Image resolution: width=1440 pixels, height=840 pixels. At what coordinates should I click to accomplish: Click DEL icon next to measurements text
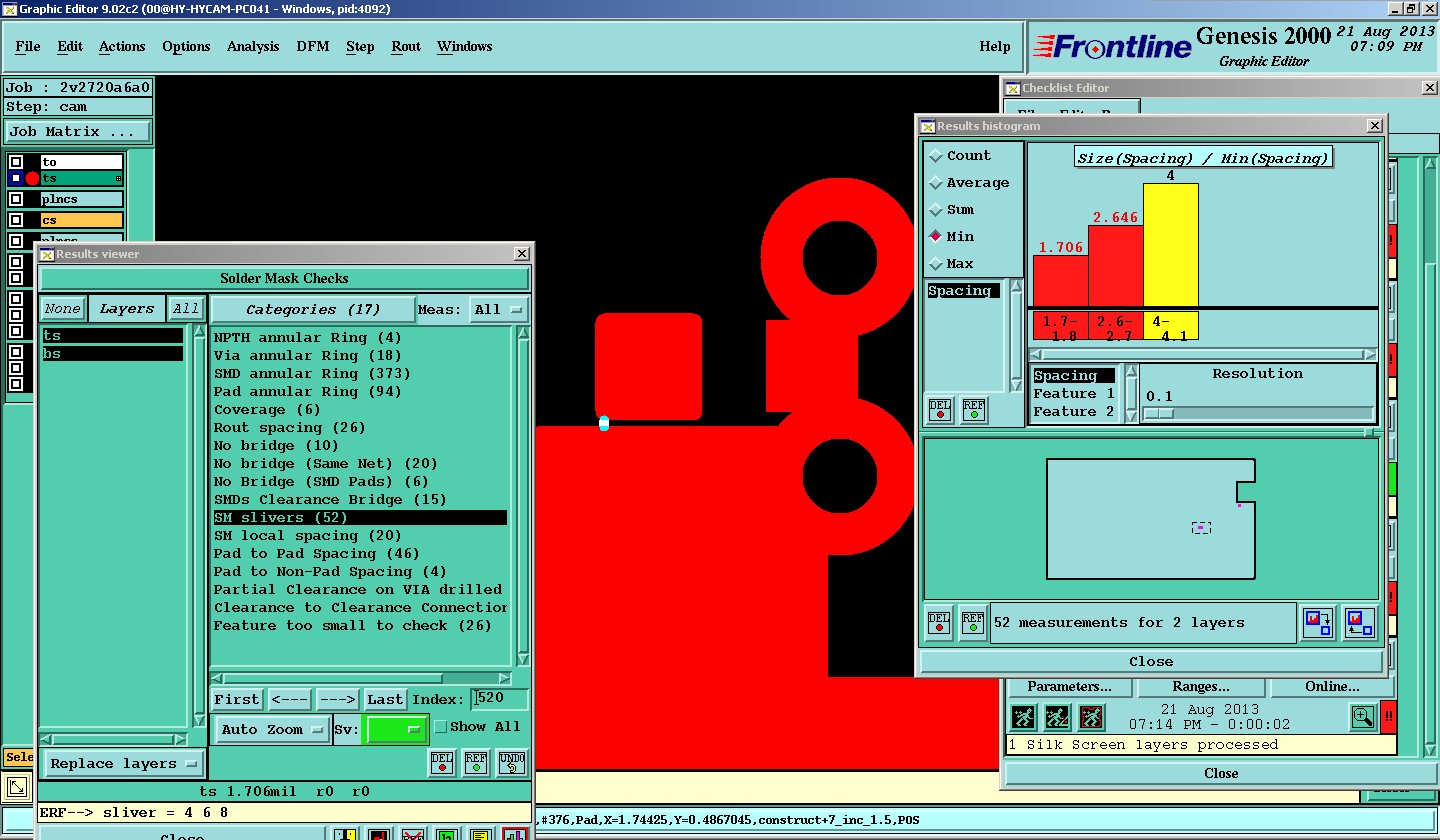939,622
